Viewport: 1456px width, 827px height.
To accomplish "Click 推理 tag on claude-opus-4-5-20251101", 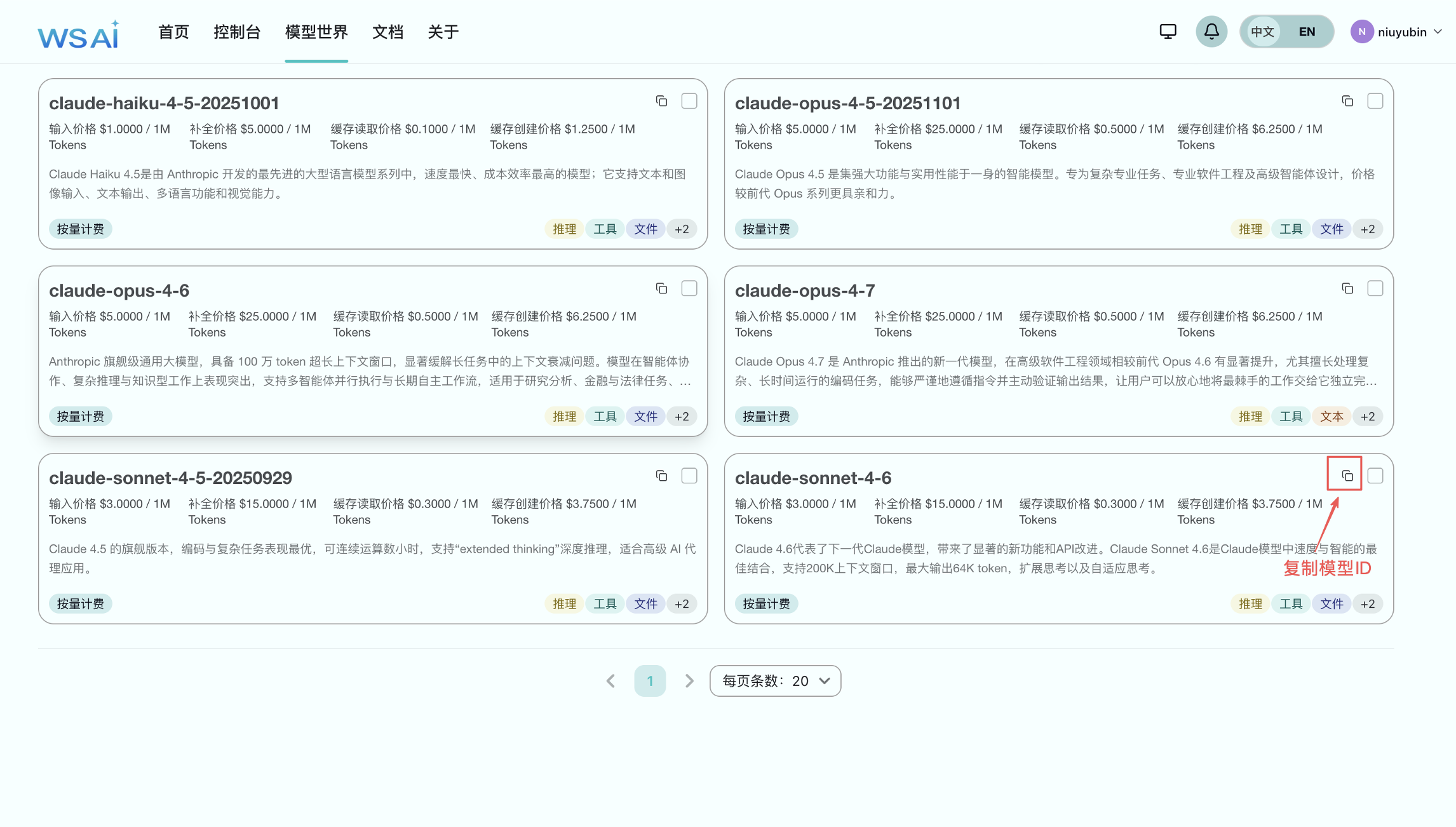I will click(x=1250, y=229).
